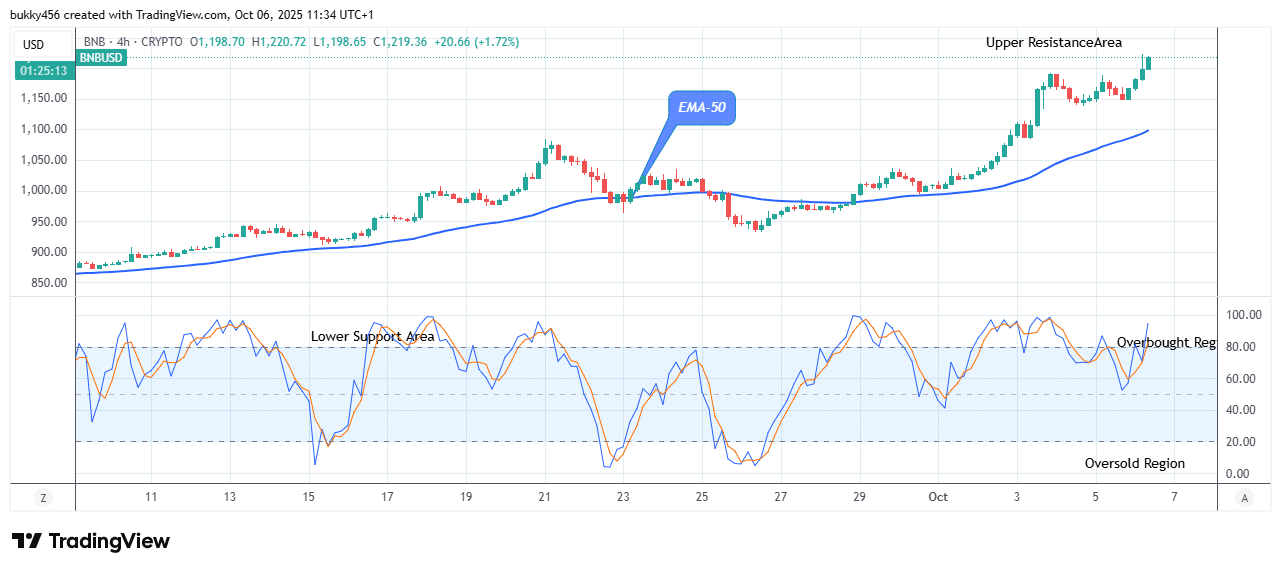
Task: Click the 80.00 level on oscillator scale
Action: pos(1242,347)
